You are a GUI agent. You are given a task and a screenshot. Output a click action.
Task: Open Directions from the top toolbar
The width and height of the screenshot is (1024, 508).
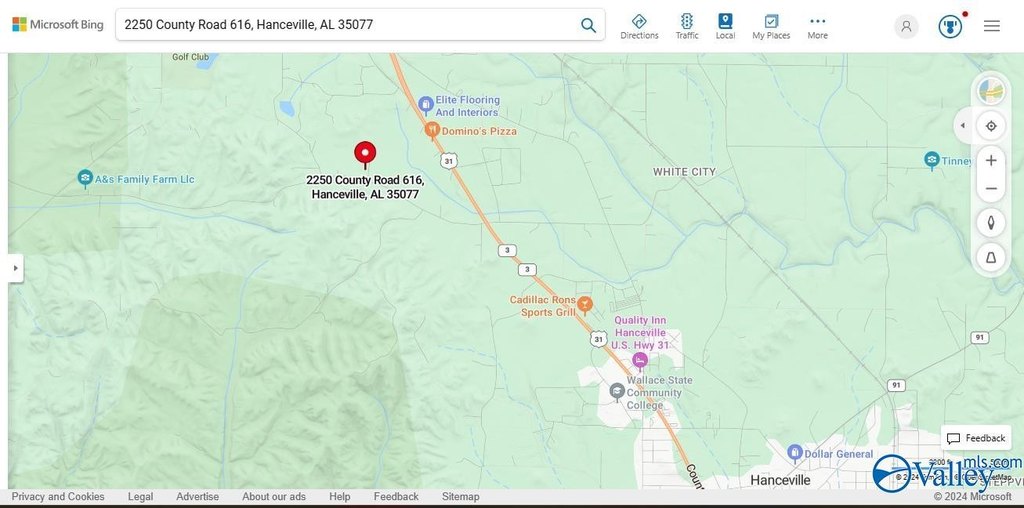coord(639,26)
